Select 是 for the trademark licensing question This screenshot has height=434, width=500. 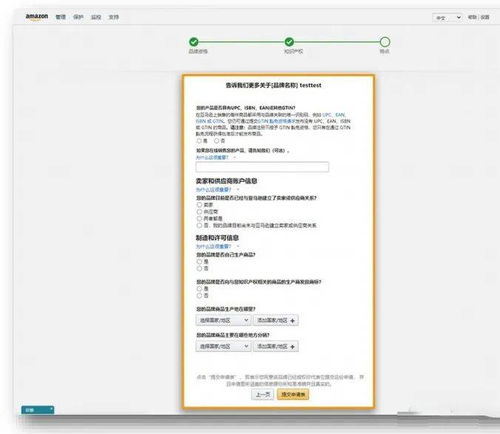coord(199,289)
